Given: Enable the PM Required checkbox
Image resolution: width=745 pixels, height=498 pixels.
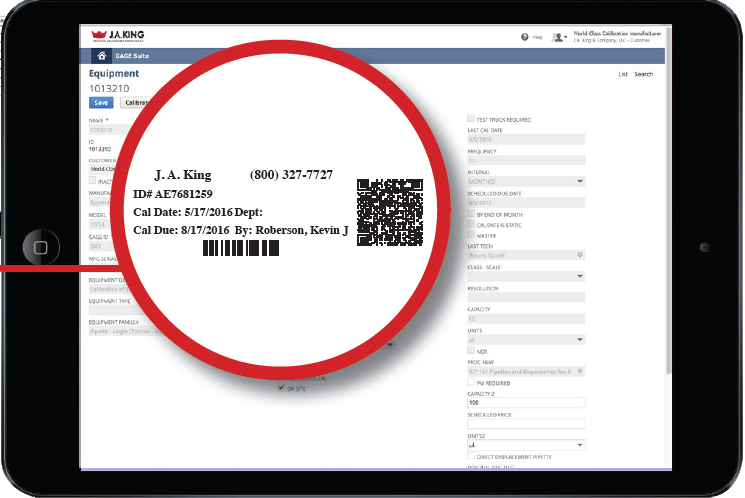Looking at the screenshot, I should (x=471, y=382).
